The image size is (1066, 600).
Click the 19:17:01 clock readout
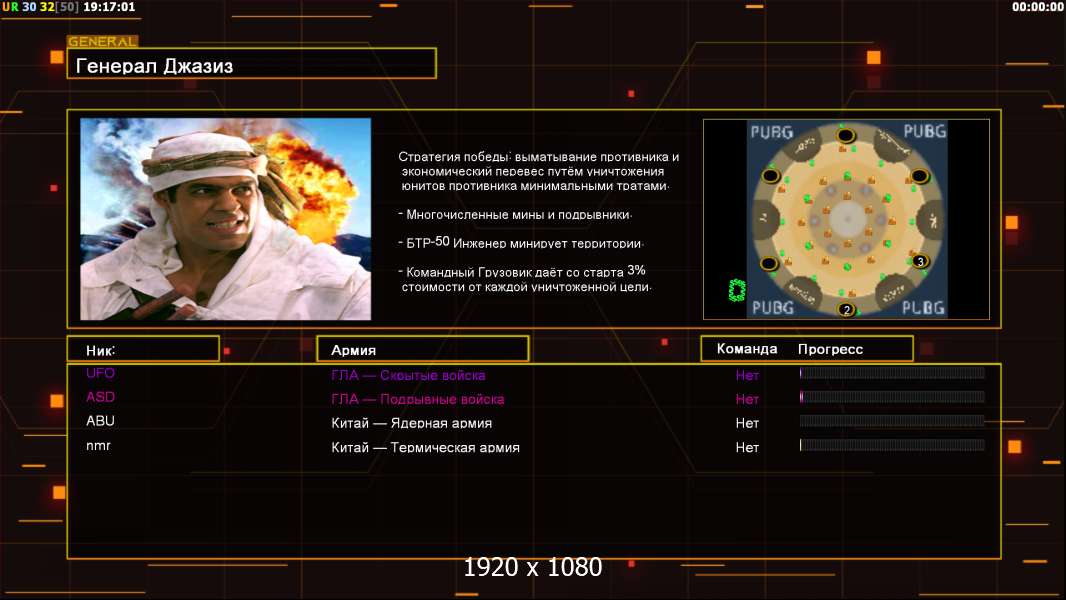(109, 7)
